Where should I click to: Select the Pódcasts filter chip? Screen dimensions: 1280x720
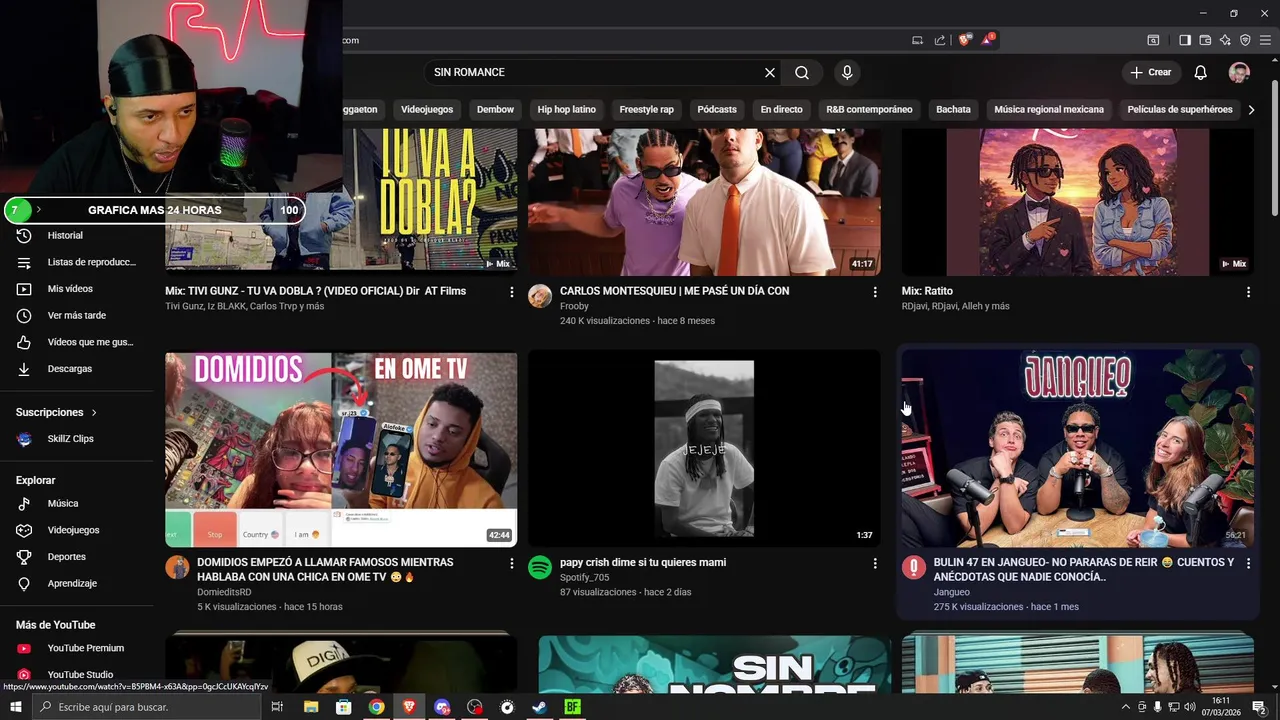click(x=717, y=109)
